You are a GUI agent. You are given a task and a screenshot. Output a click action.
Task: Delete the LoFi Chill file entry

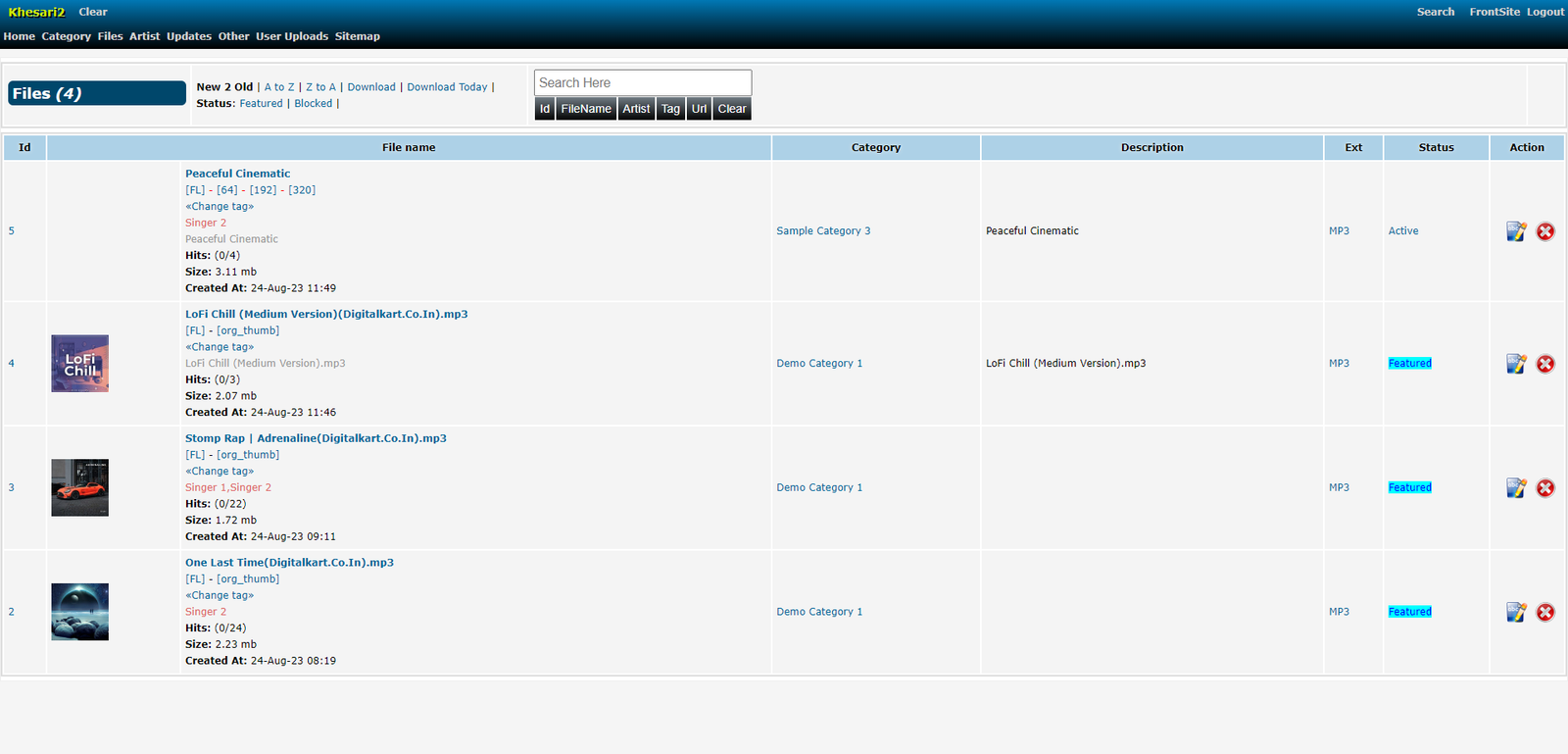click(1545, 364)
